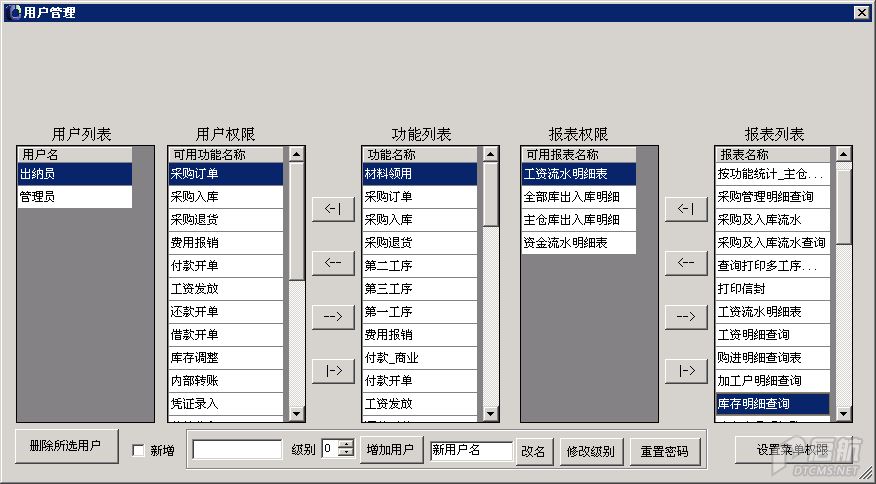Screen dimensions: 876x484
Task: Select 凭证录入 in user permissions list
Action: (x=226, y=403)
